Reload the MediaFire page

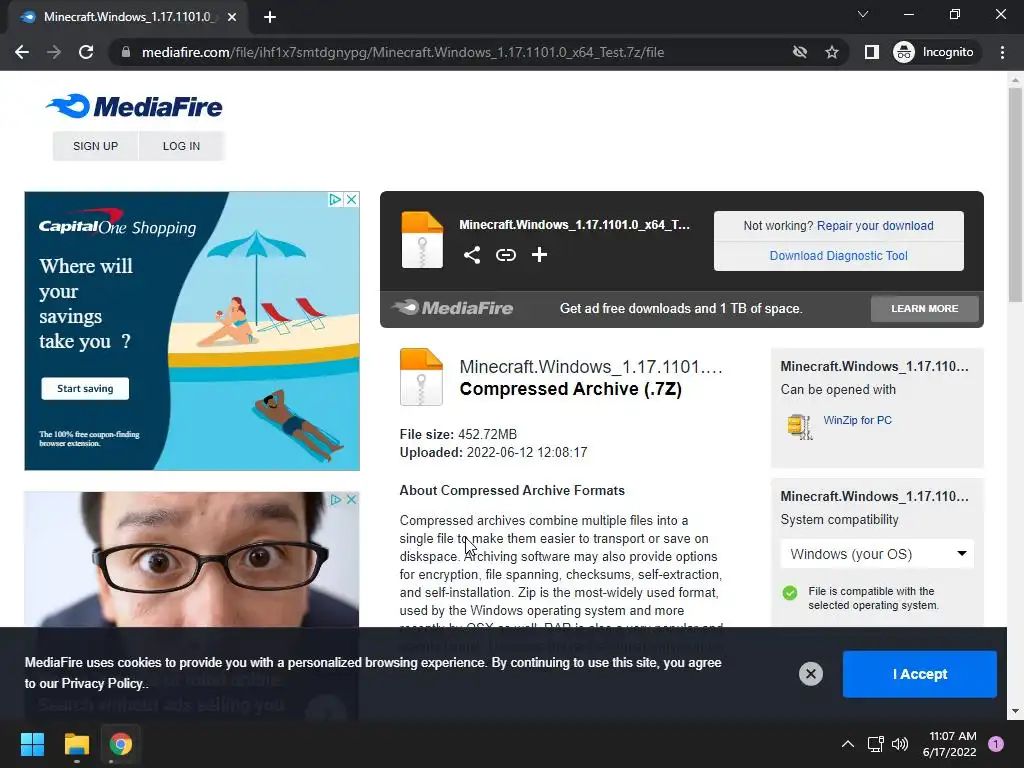(x=86, y=52)
